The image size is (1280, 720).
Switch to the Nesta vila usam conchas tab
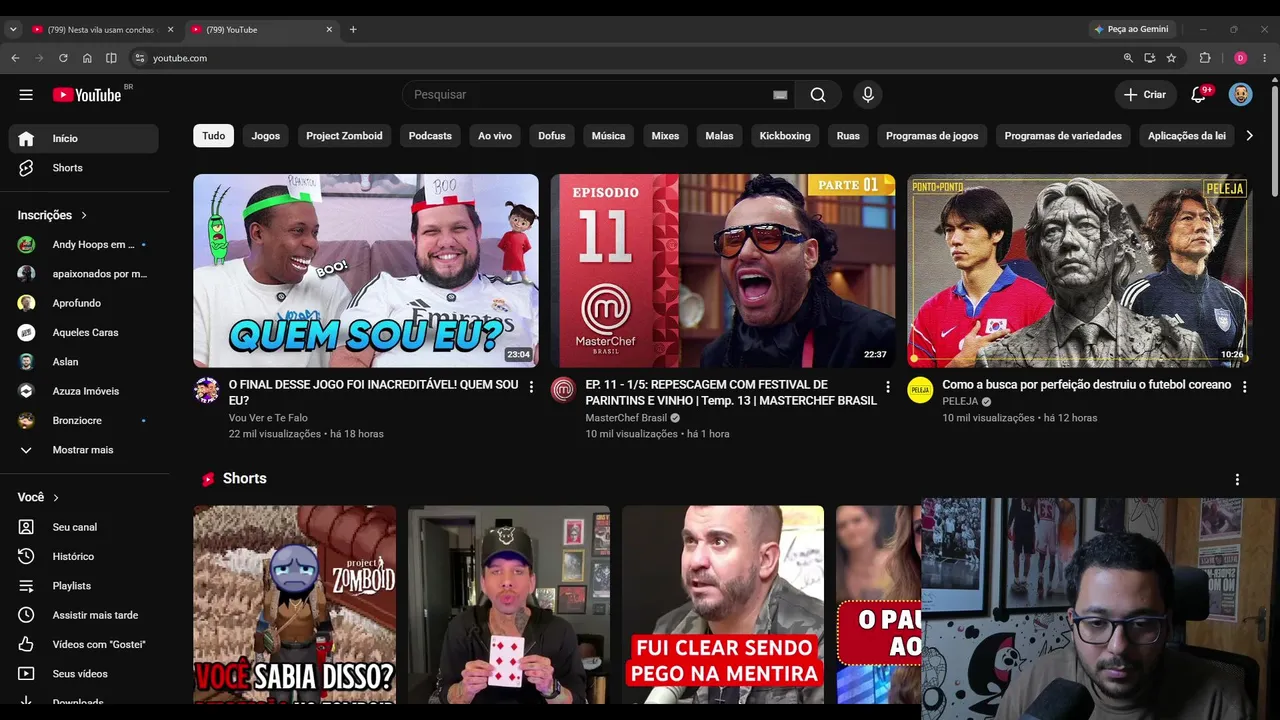[x=102, y=30]
